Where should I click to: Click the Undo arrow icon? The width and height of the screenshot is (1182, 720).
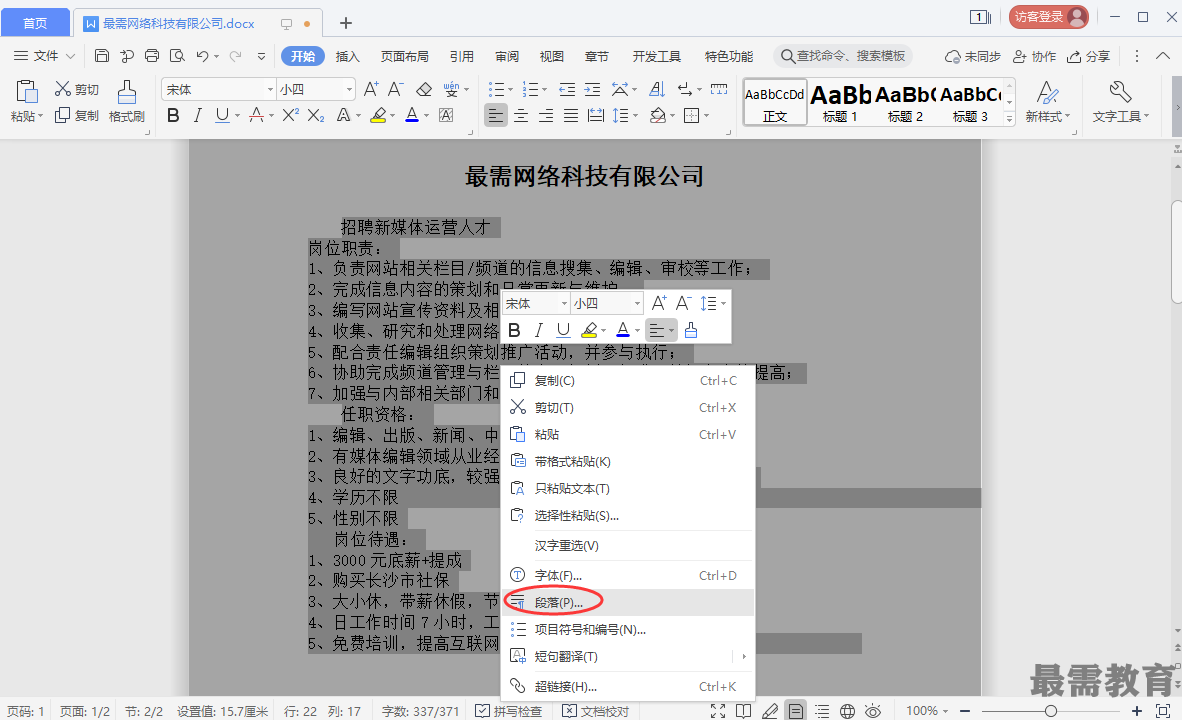click(x=202, y=56)
